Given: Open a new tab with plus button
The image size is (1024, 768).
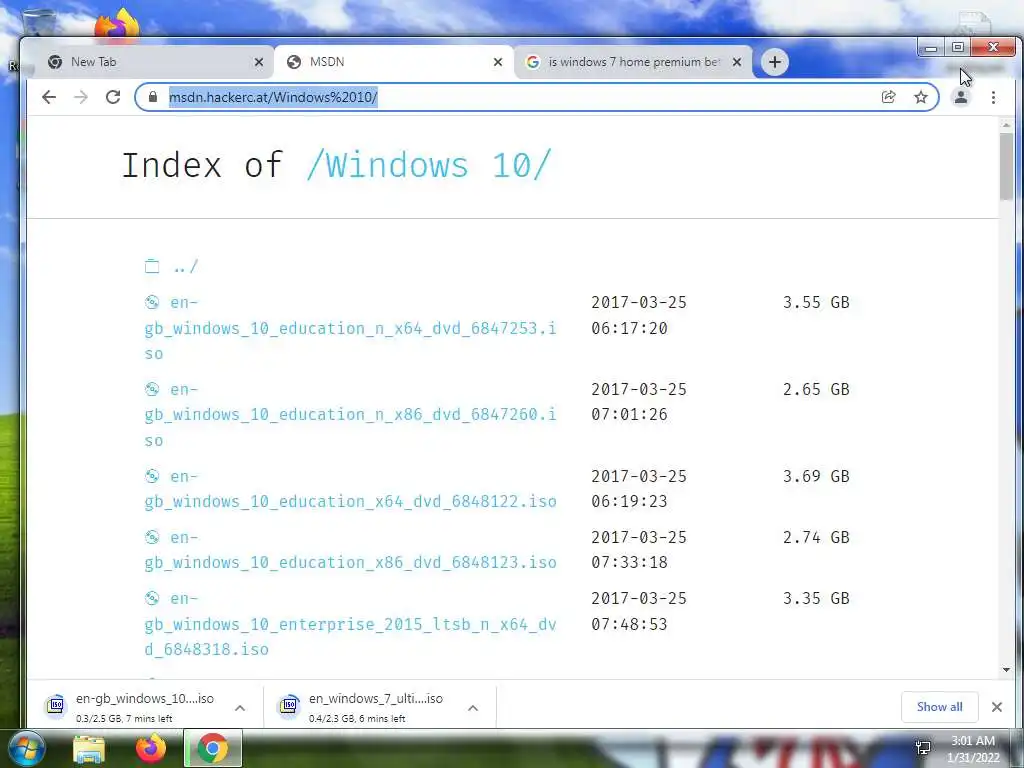Looking at the screenshot, I should pyautogui.click(x=775, y=62).
